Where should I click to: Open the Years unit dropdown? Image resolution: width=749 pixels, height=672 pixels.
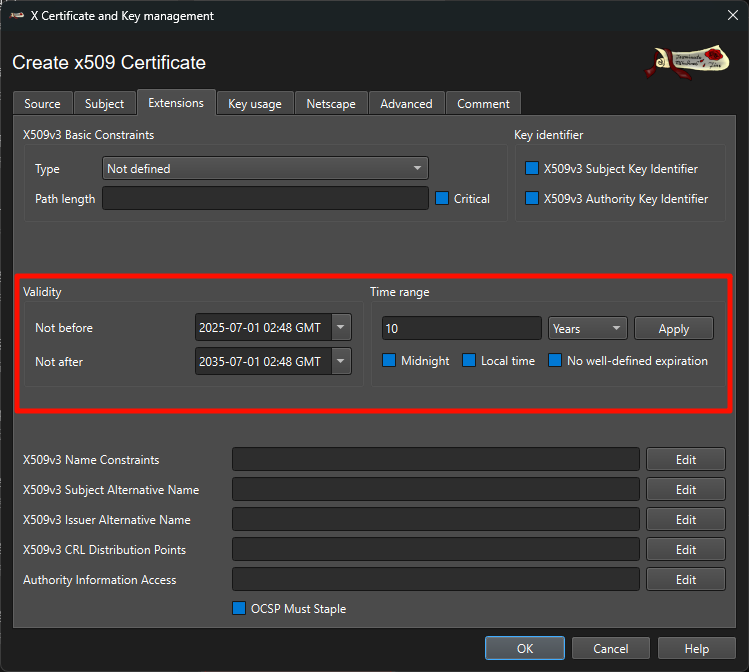tap(588, 328)
